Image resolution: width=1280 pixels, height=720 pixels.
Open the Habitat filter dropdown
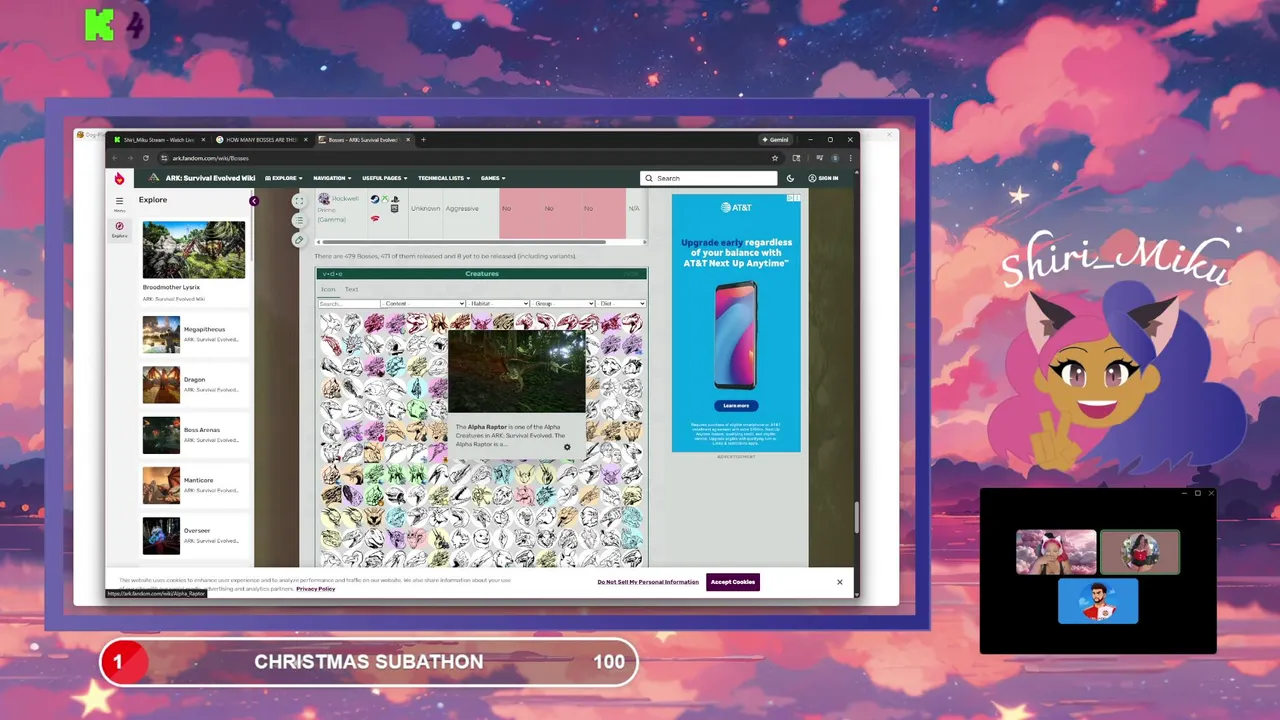click(499, 303)
